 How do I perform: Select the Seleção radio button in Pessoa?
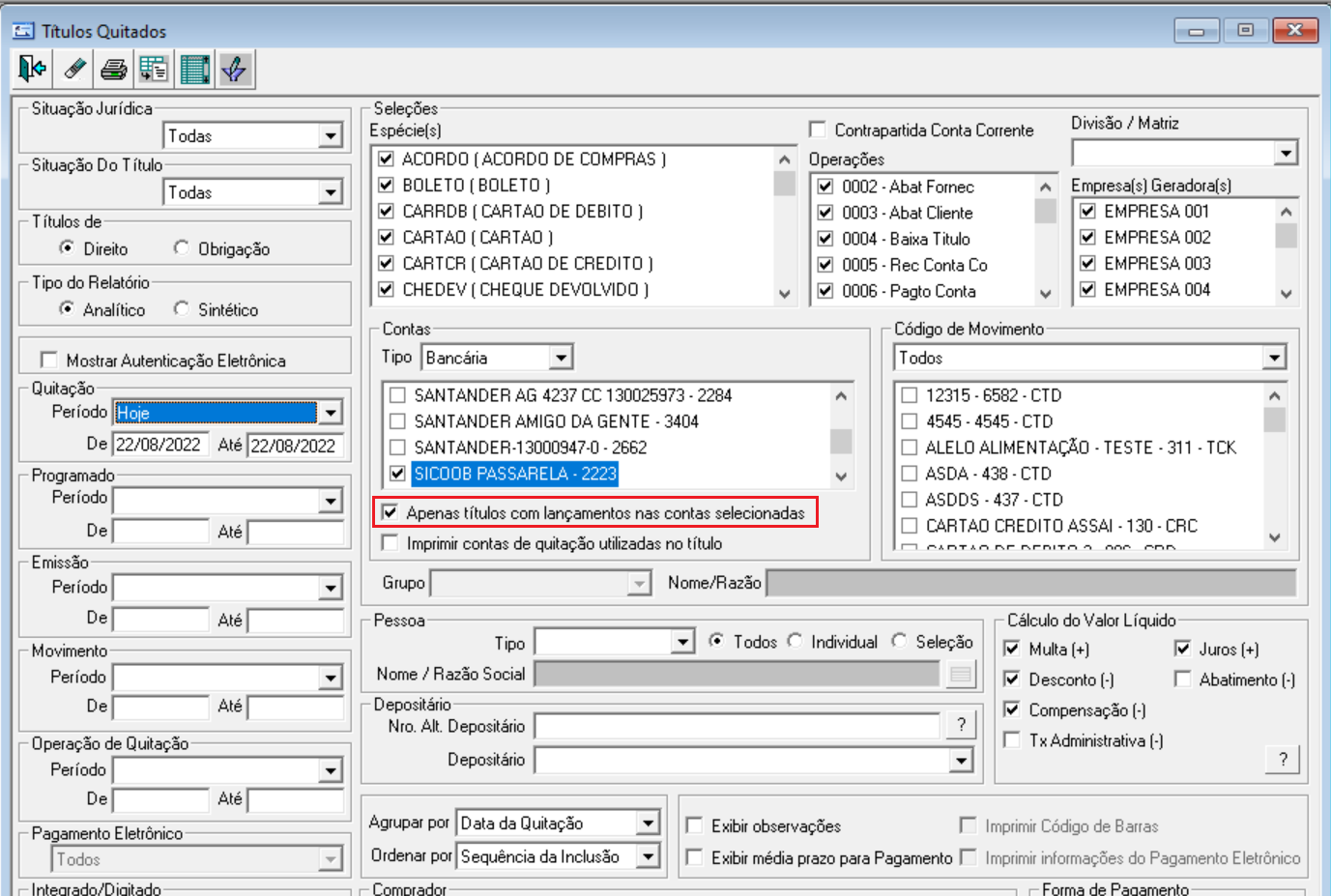point(899,641)
